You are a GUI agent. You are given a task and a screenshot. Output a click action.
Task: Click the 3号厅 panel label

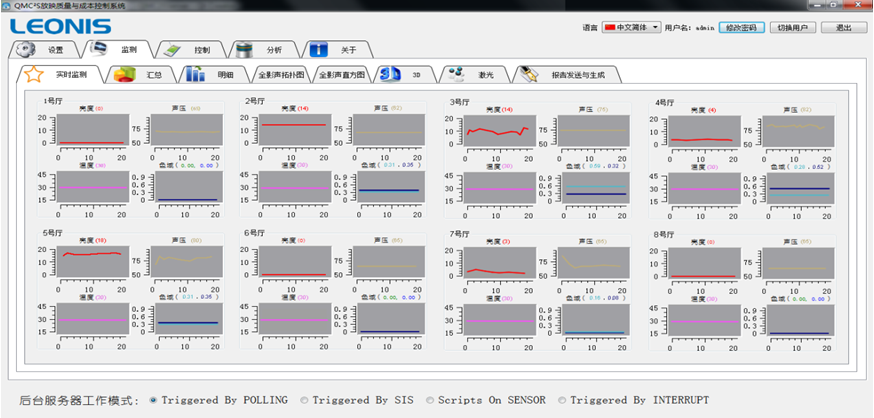[460, 103]
